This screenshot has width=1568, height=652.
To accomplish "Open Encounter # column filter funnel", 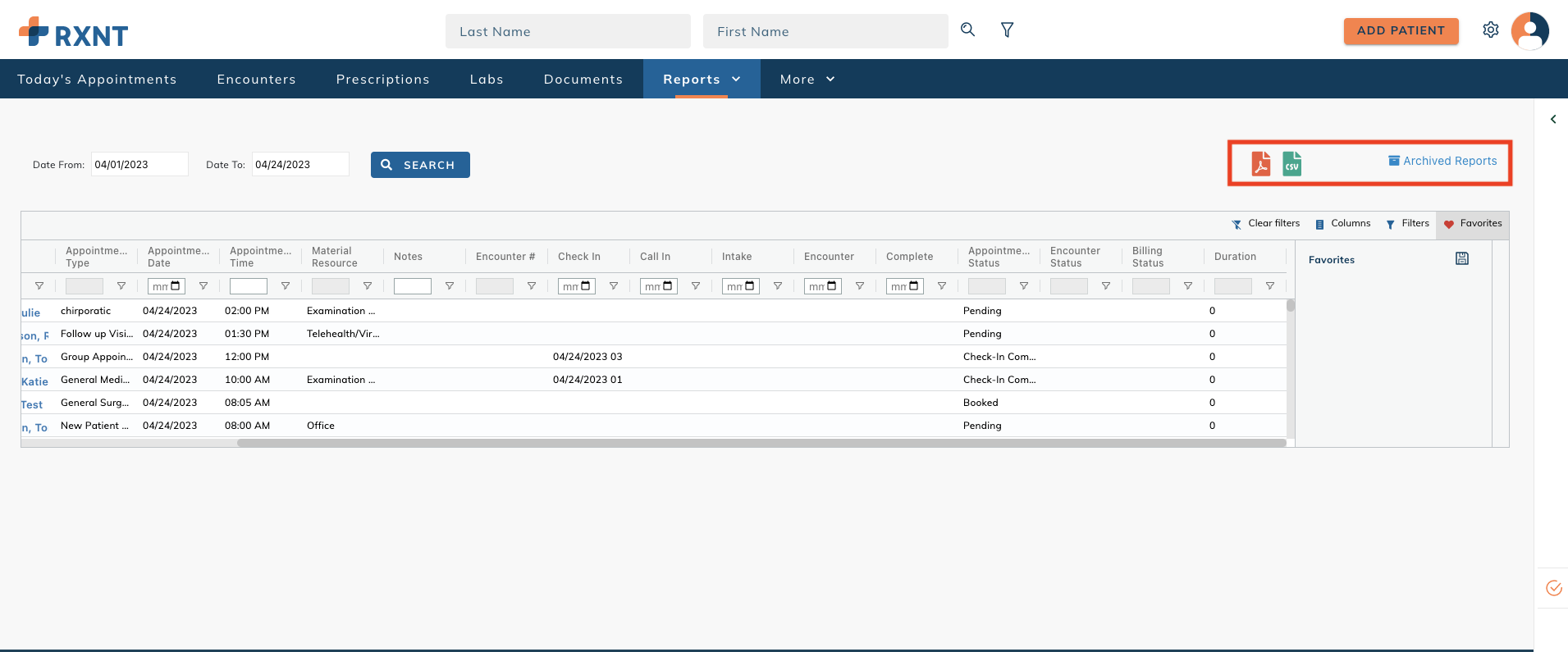I will (532, 286).
